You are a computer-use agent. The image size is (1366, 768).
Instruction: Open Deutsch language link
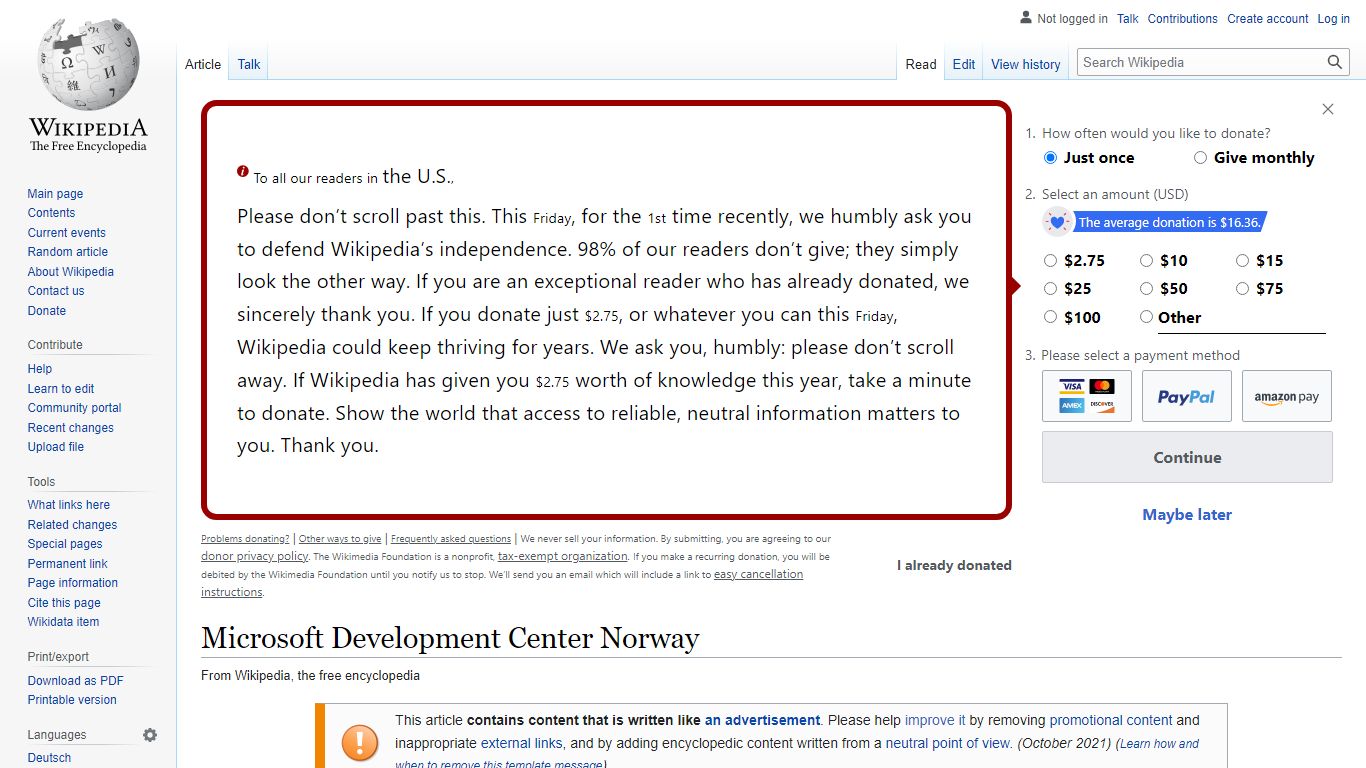[x=49, y=758]
